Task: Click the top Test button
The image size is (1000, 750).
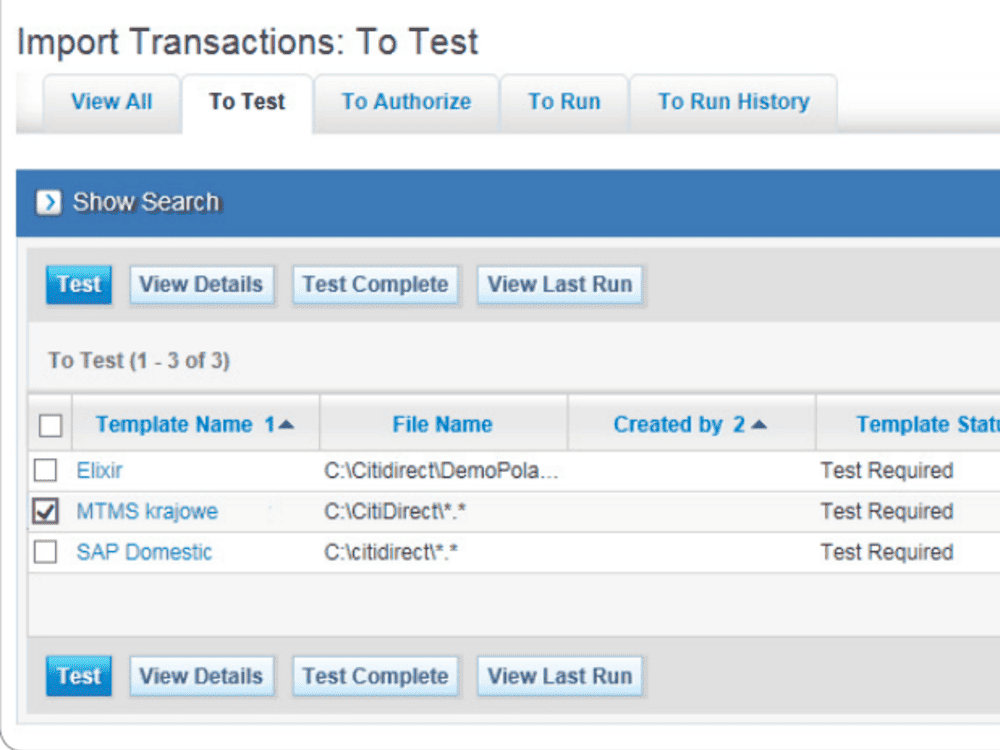Action: tap(78, 284)
